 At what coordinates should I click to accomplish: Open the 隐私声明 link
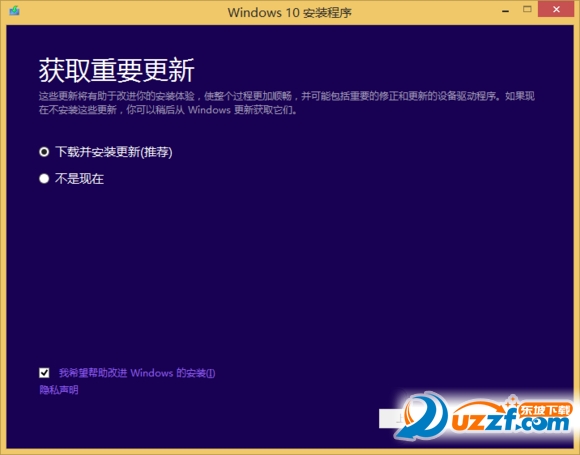tap(59, 390)
